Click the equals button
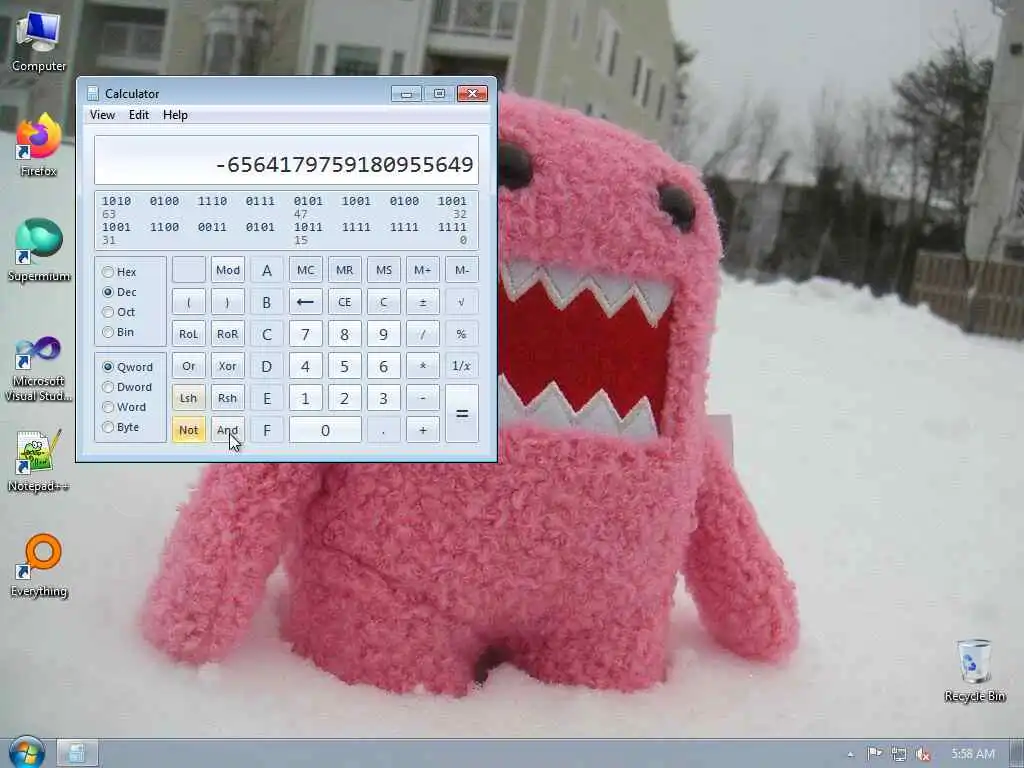Viewport: 1024px width, 768px height. (x=461, y=414)
